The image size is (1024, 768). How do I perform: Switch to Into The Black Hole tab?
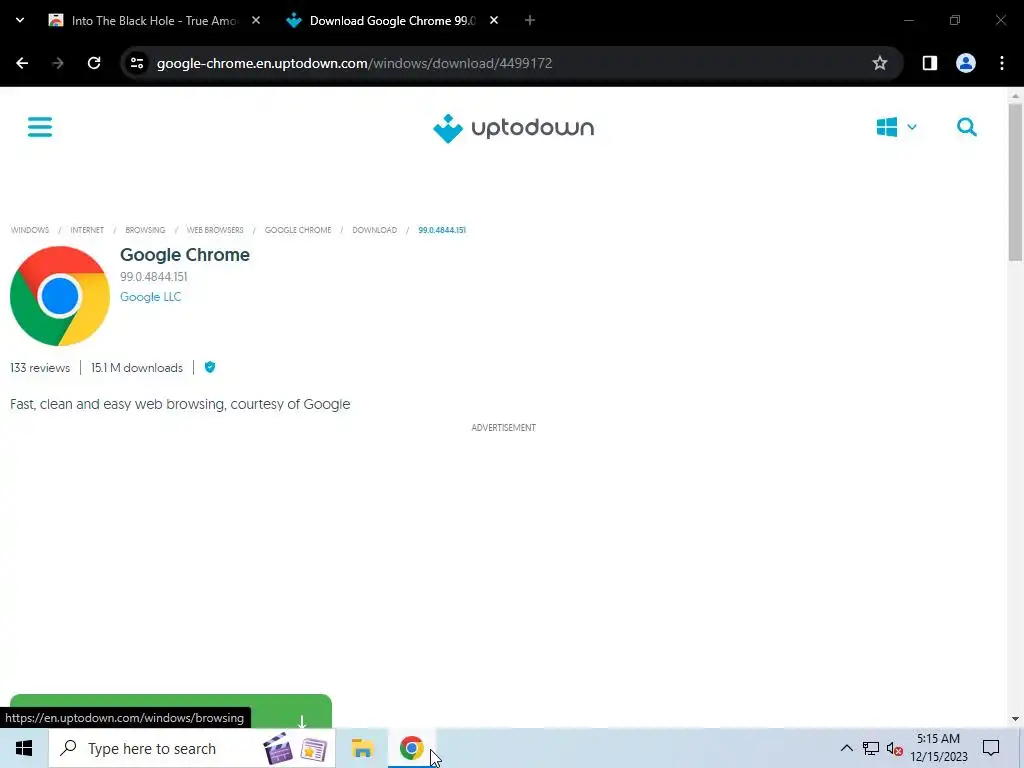[x=155, y=21]
